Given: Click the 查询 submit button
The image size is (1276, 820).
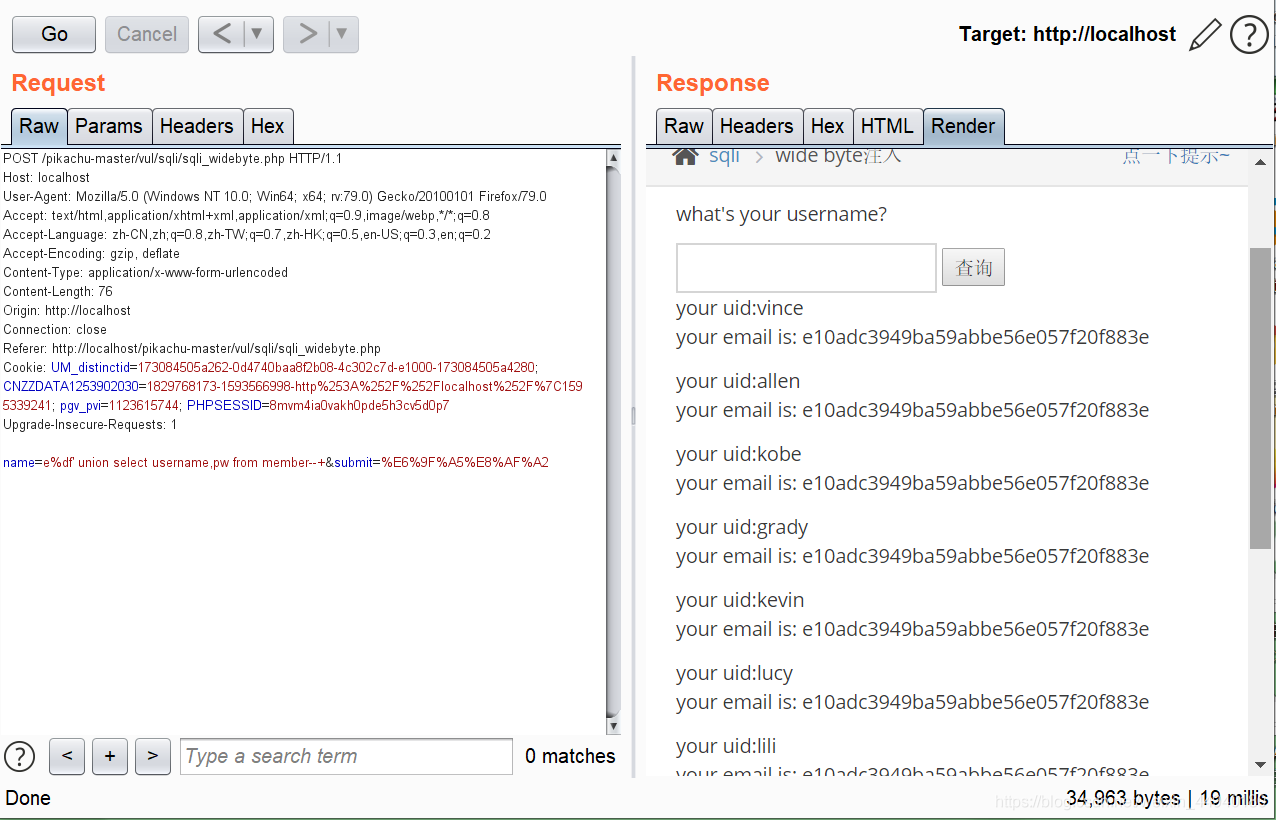Looking at the screenshot, I should [x=973, y=267].
